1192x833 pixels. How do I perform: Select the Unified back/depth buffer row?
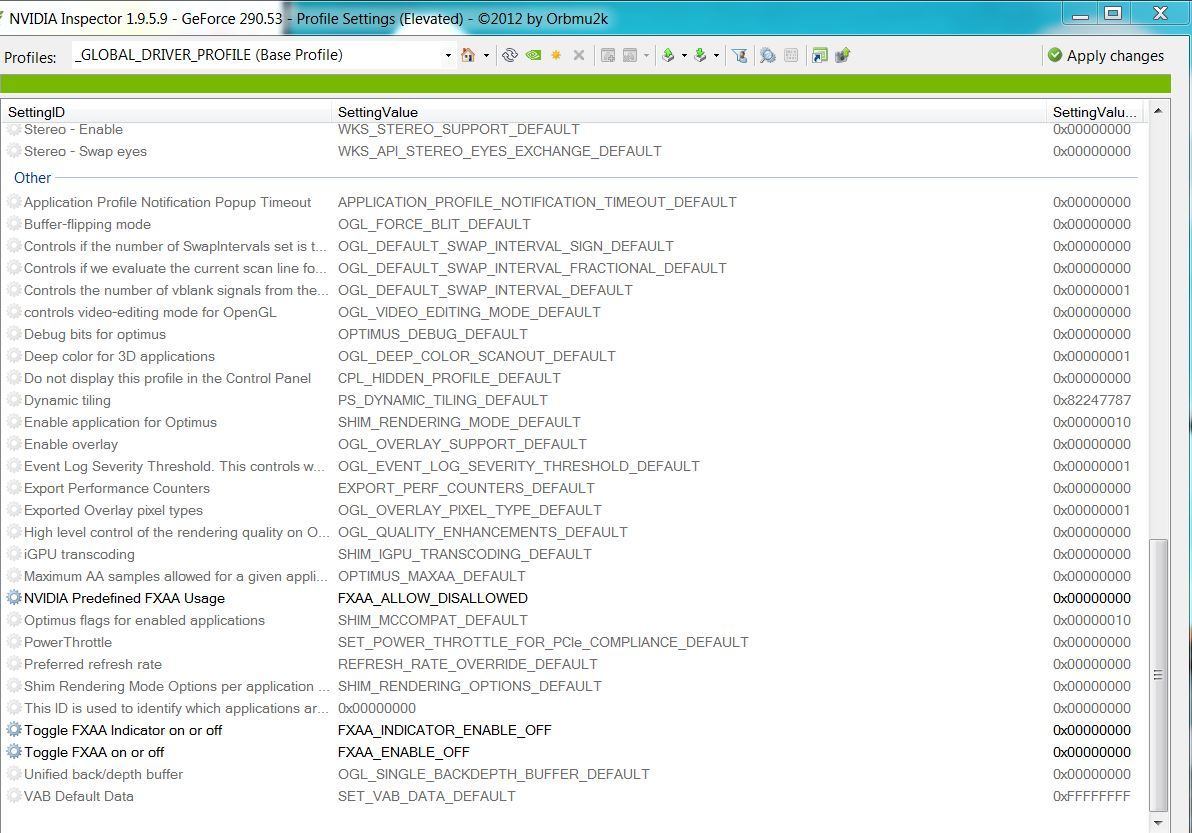(574, 774)
